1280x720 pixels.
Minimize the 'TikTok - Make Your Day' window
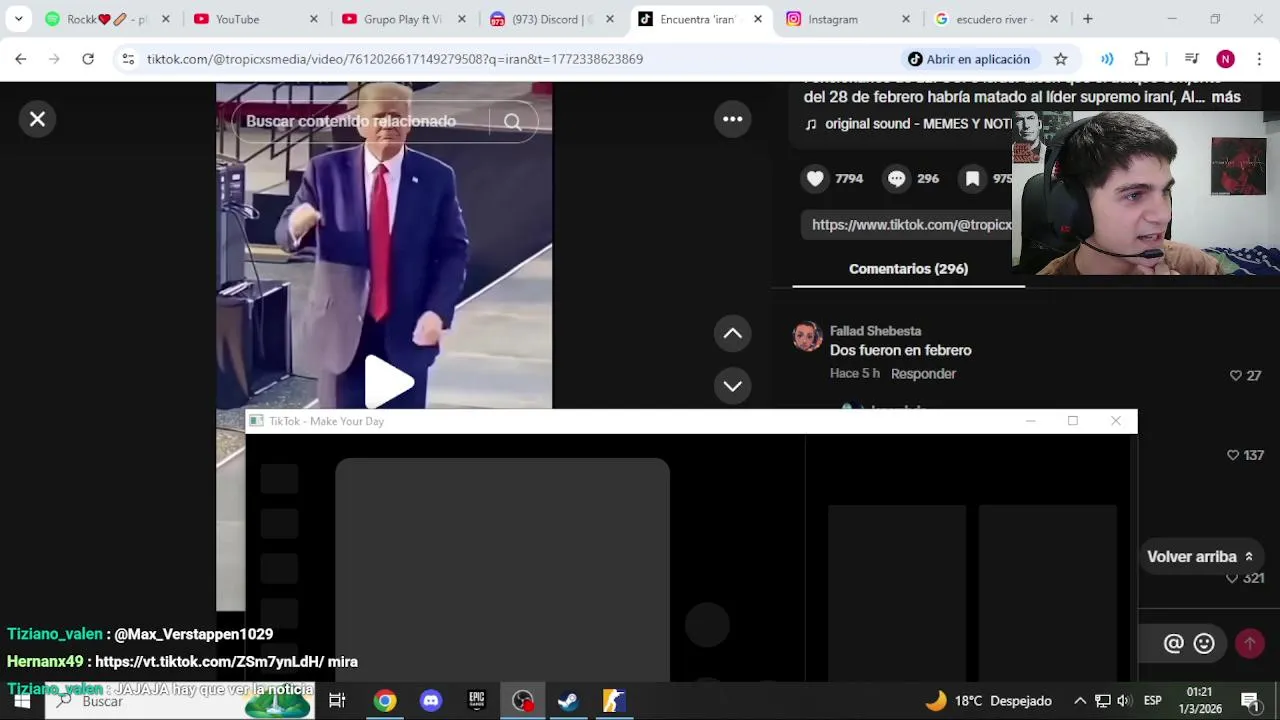(1030, 421)
